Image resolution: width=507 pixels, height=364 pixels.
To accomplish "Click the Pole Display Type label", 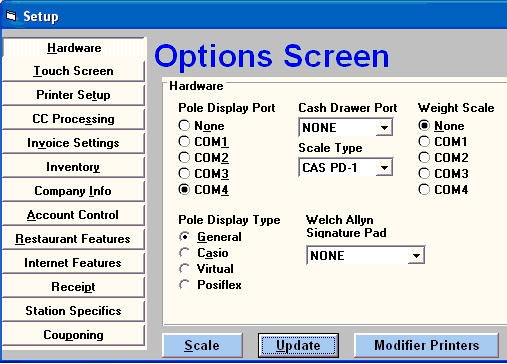I will tap(229, 220).
